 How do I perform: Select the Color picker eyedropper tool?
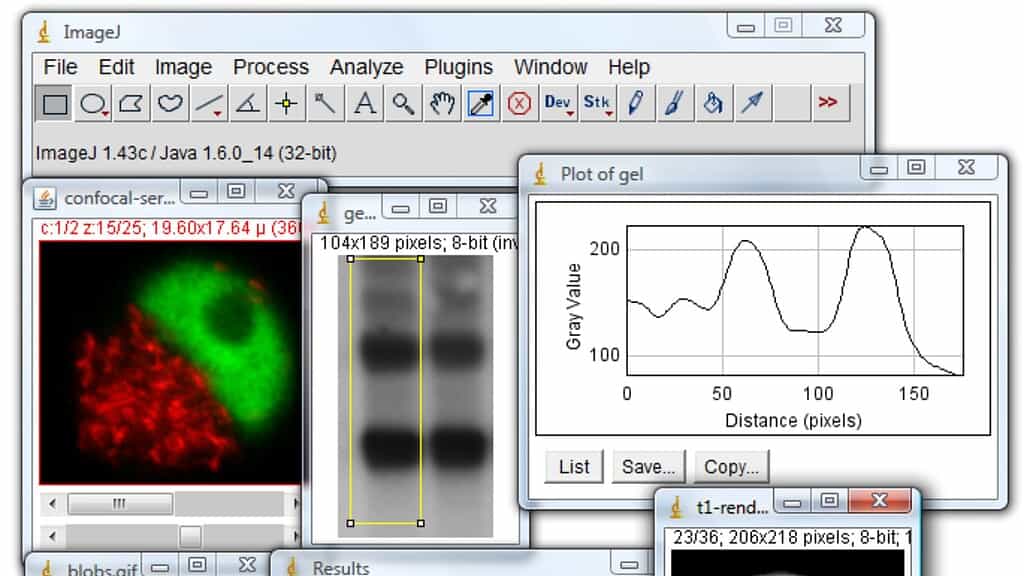click(x=481, y=104)
